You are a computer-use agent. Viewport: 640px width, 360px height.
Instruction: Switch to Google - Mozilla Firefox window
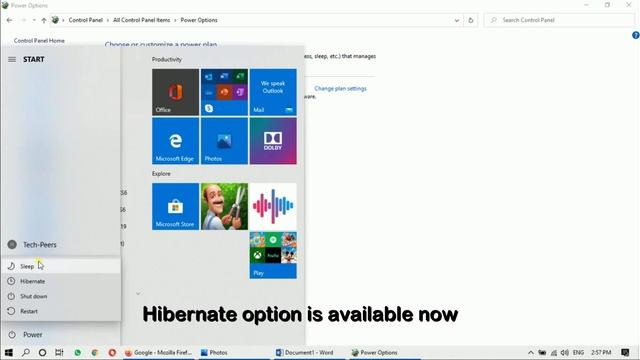coord(159,352)
